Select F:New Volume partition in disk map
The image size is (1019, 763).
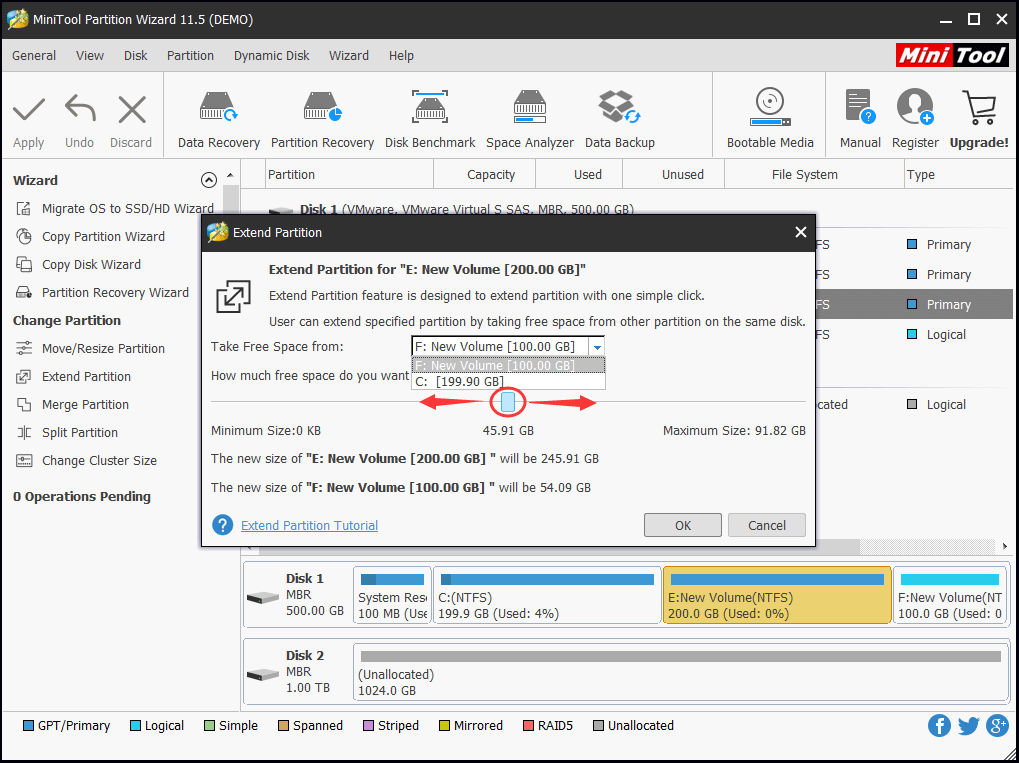pos(950,595)
